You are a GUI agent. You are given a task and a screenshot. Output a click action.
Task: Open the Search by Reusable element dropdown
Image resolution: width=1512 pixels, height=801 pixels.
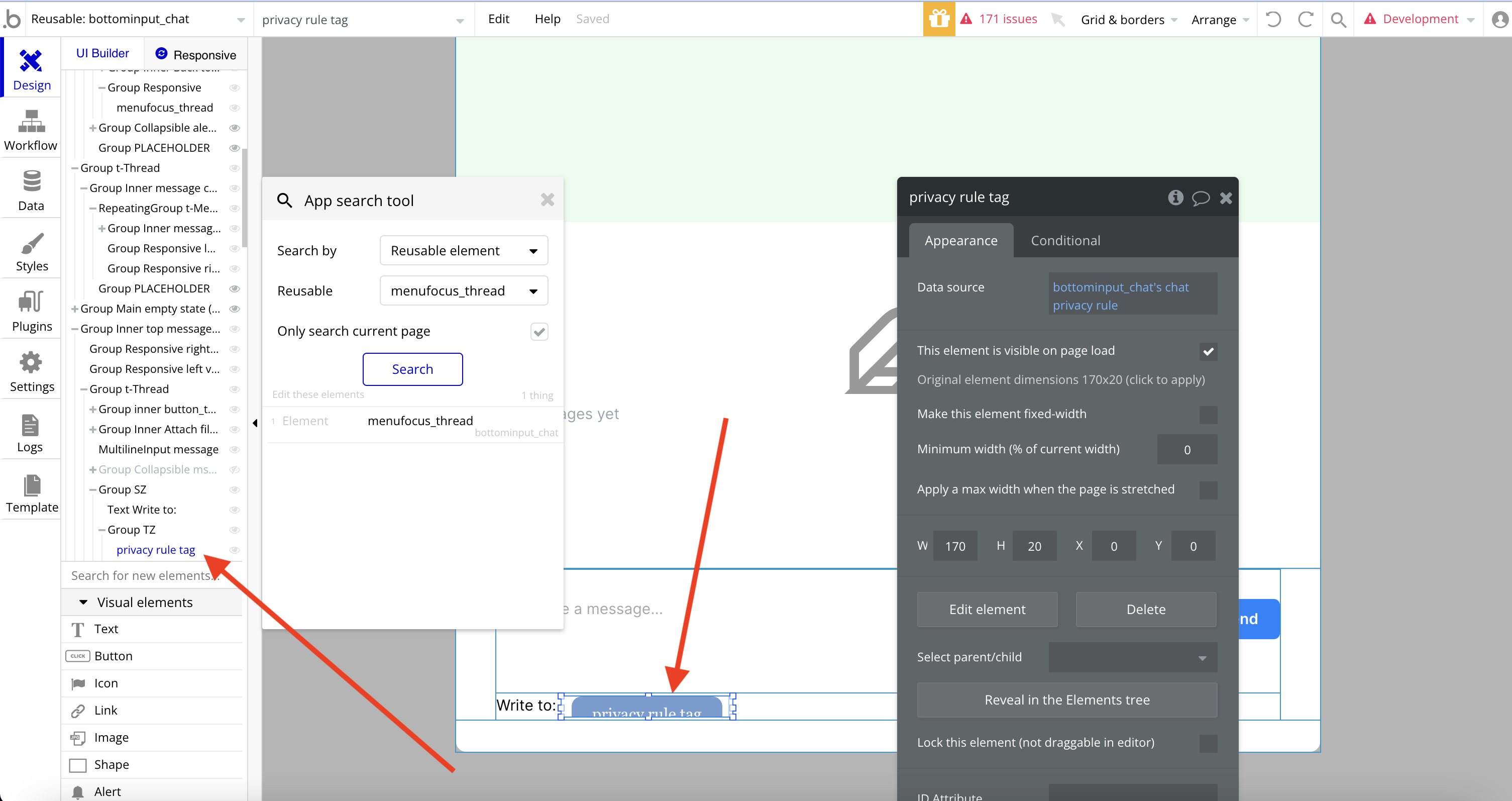(464, 251)
